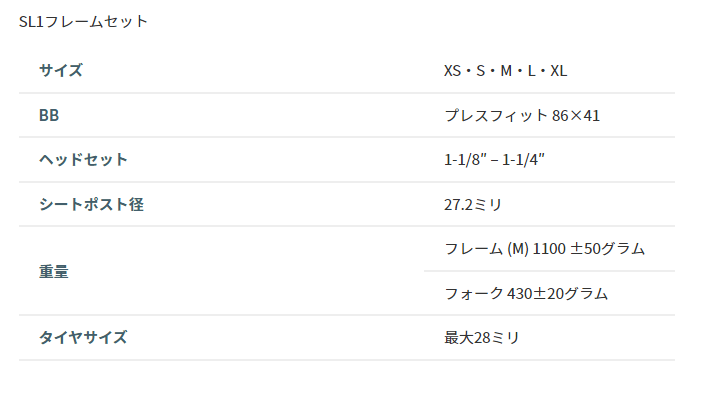Select the シートポスト径 row label
722x402 pixels.
point(91,204)
